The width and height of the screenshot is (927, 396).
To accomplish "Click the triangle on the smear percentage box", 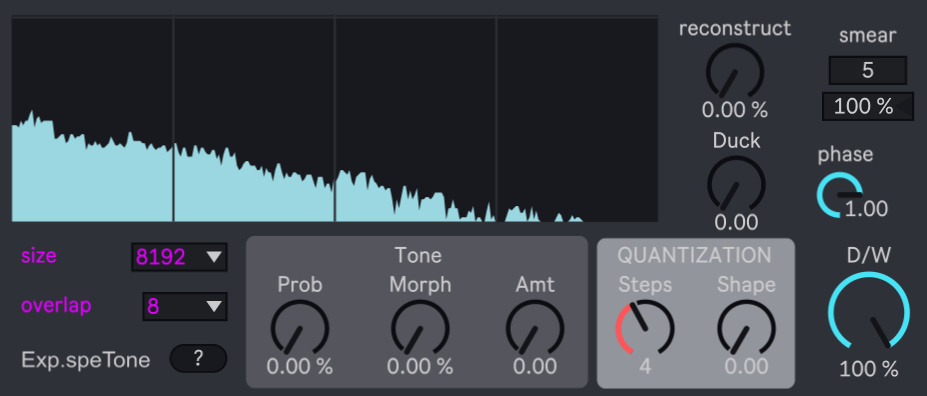I will point(906,106).
